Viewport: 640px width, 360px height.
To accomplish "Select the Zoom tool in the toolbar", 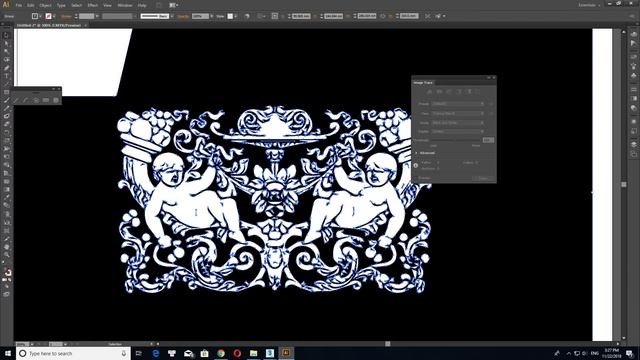I will 6,255.
